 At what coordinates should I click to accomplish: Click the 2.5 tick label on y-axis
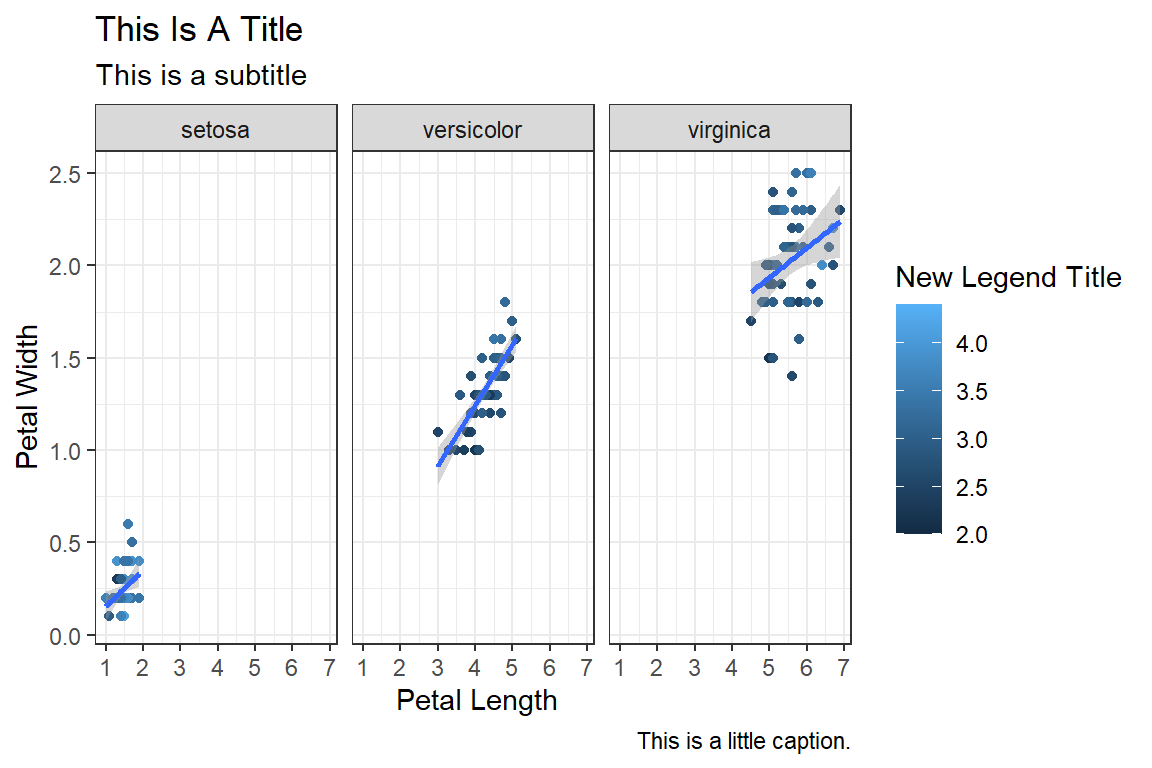click(x=67, y=174)
